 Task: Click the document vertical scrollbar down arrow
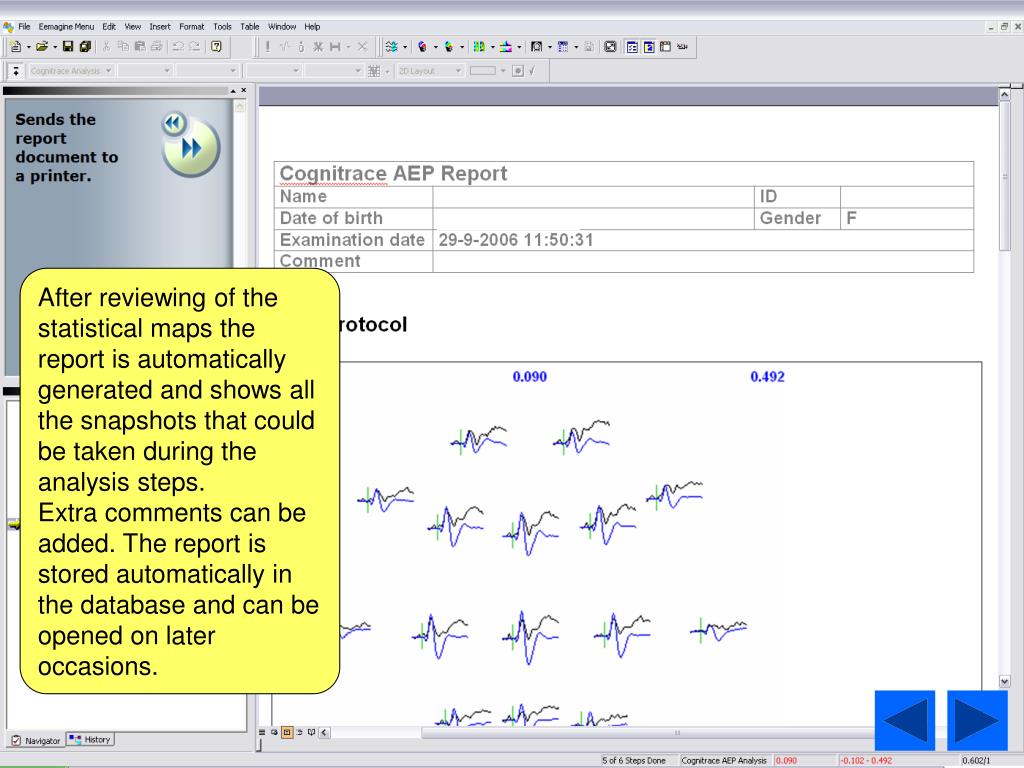click(1004, 682)
